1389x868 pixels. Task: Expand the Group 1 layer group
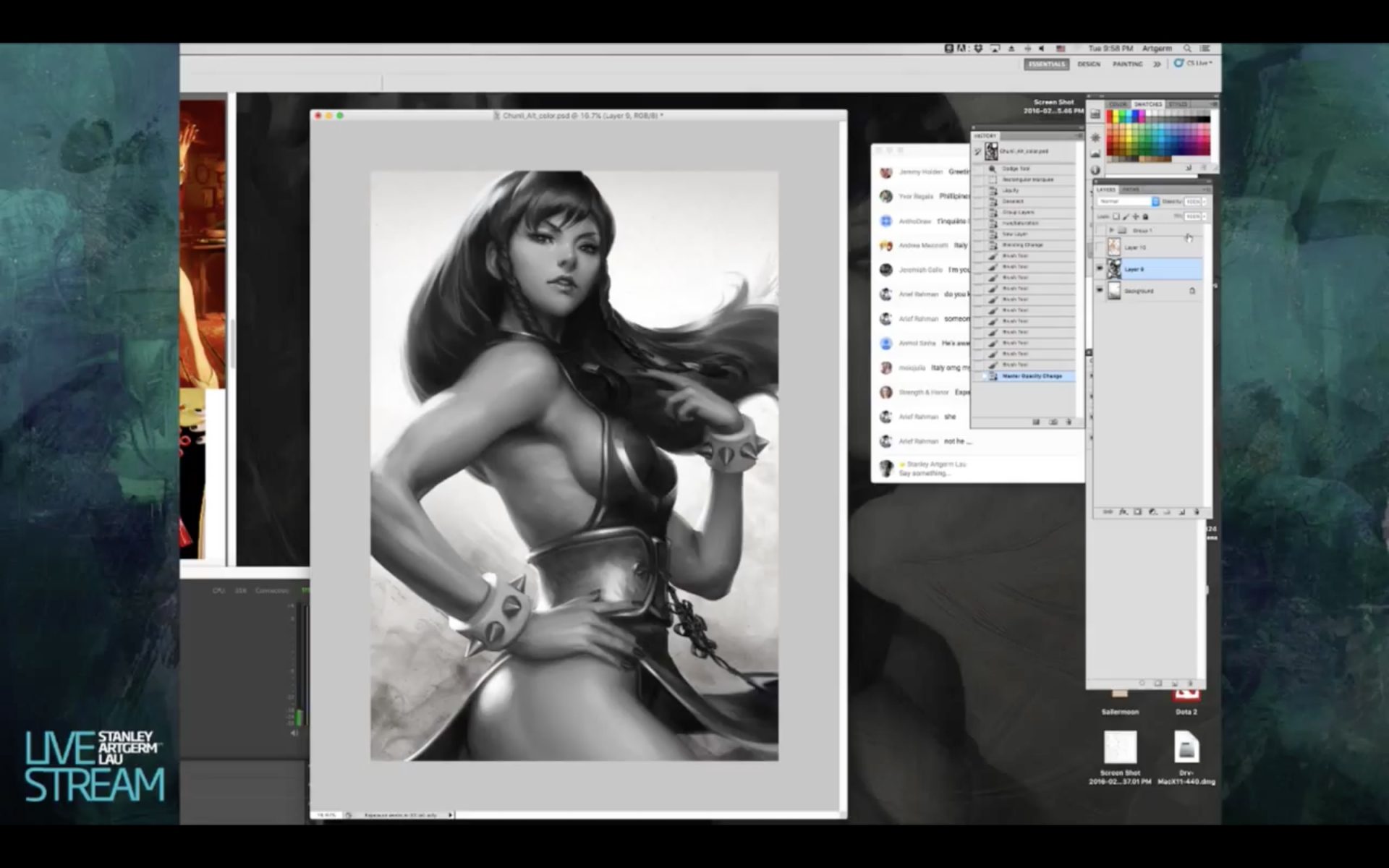1112,230
